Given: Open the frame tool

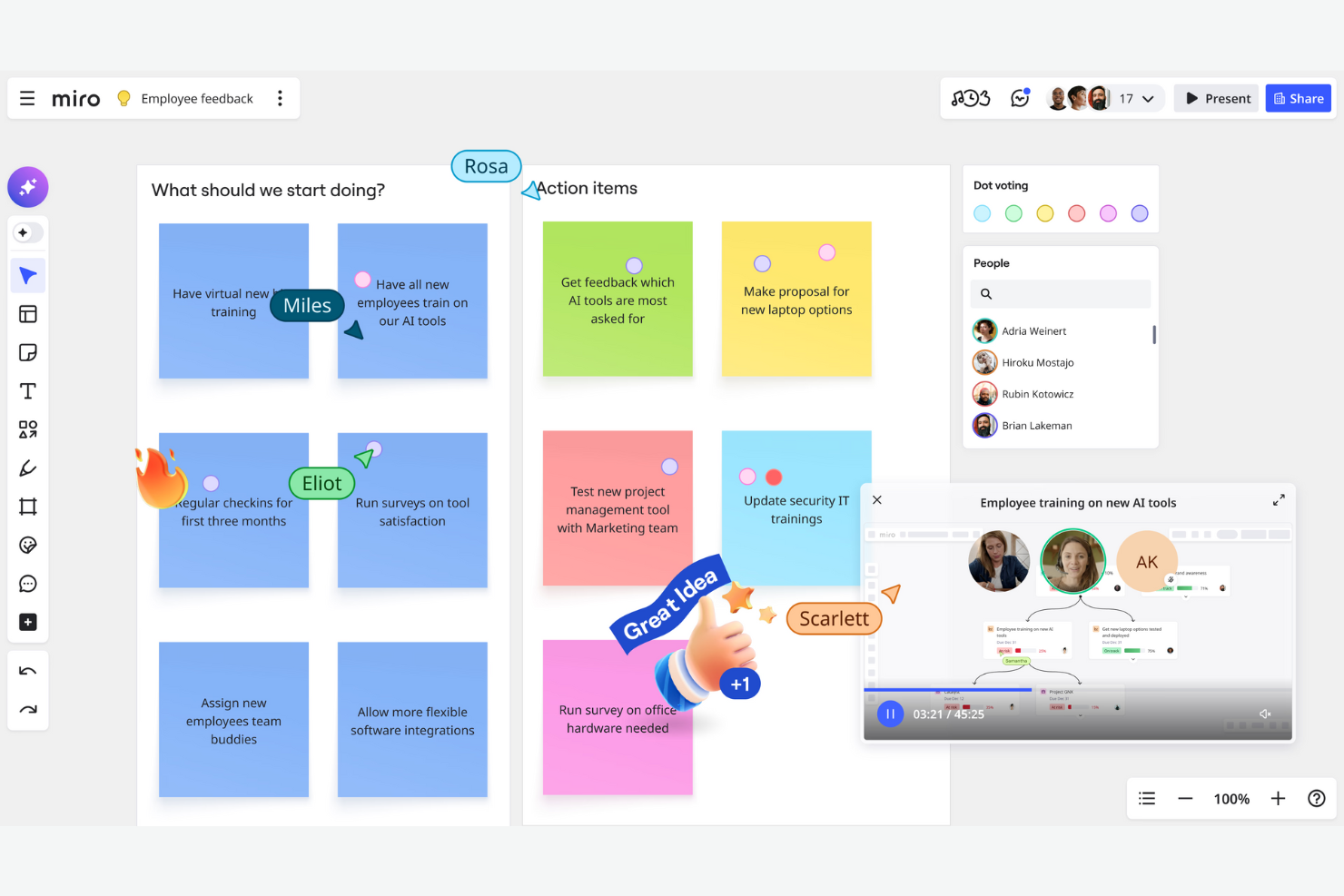Looking at the screenshot, I should tap(28, 507).
